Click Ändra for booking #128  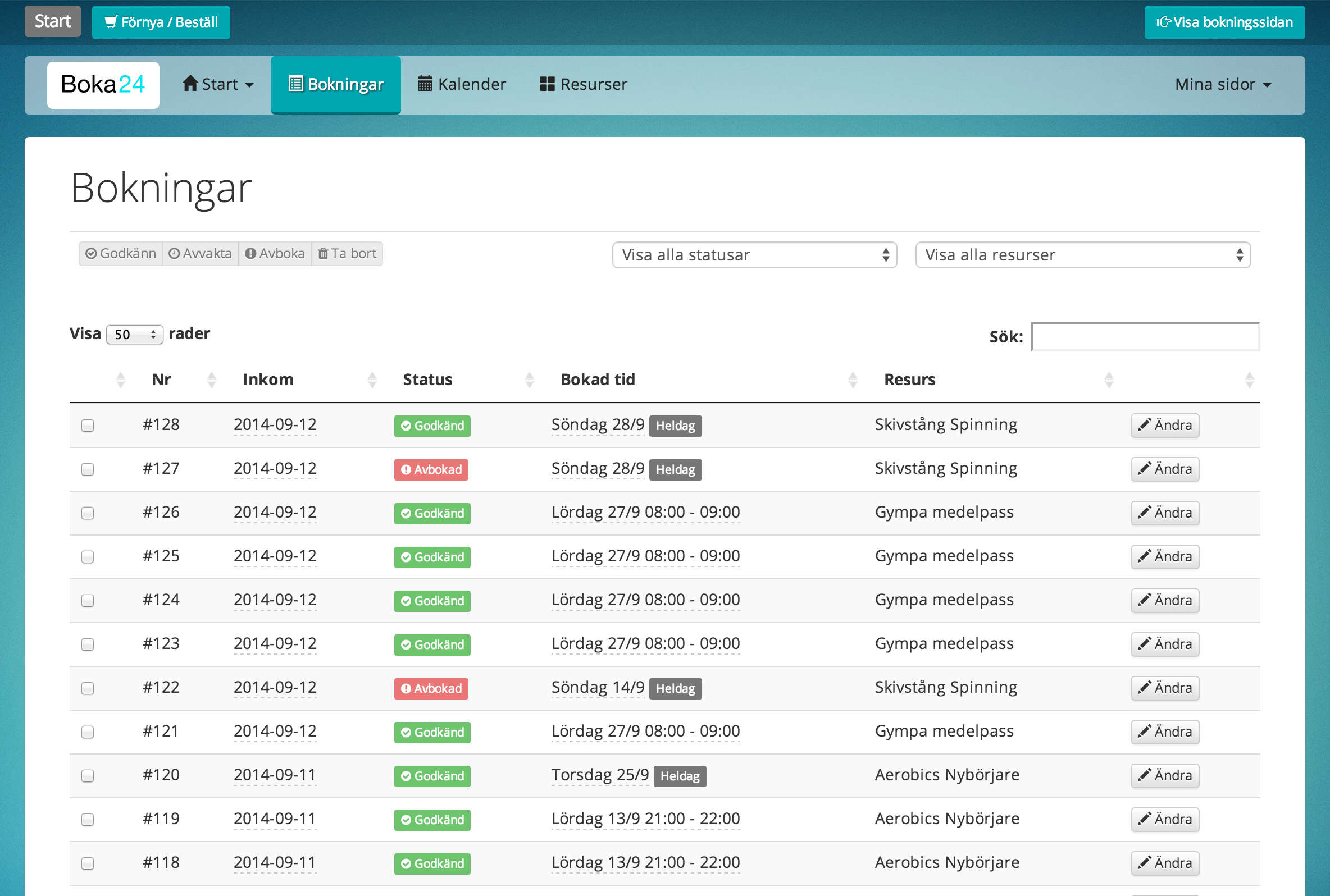[1165, 426]
